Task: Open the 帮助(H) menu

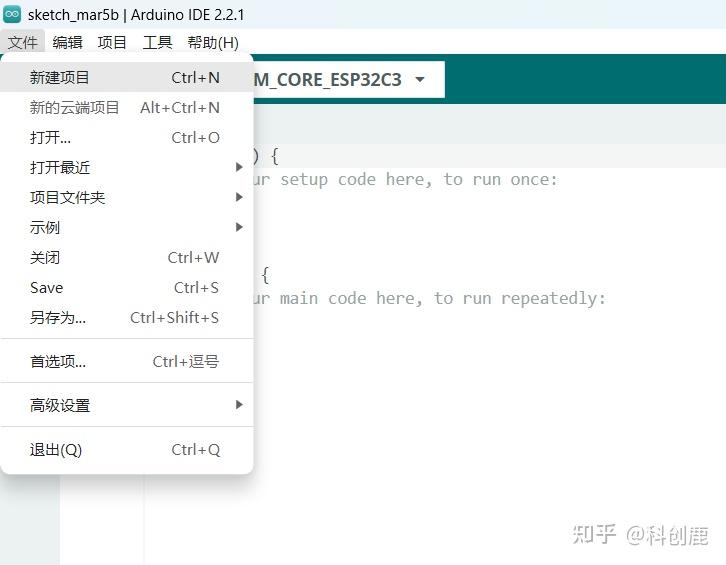Action: 213,43
